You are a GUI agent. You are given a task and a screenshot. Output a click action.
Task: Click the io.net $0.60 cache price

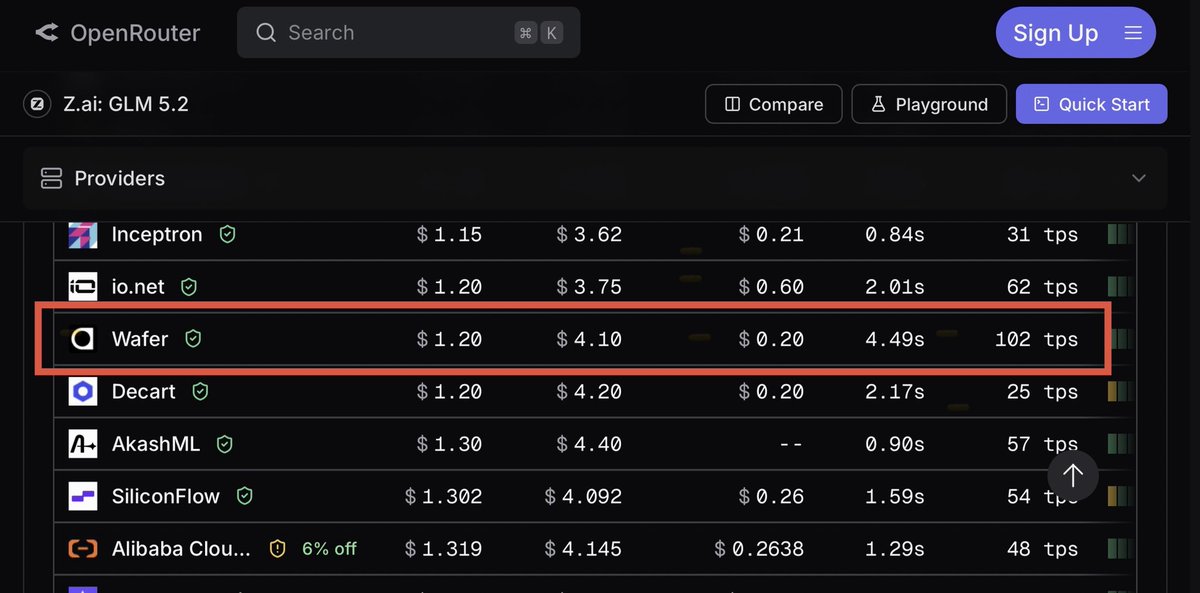click(771, 287)
